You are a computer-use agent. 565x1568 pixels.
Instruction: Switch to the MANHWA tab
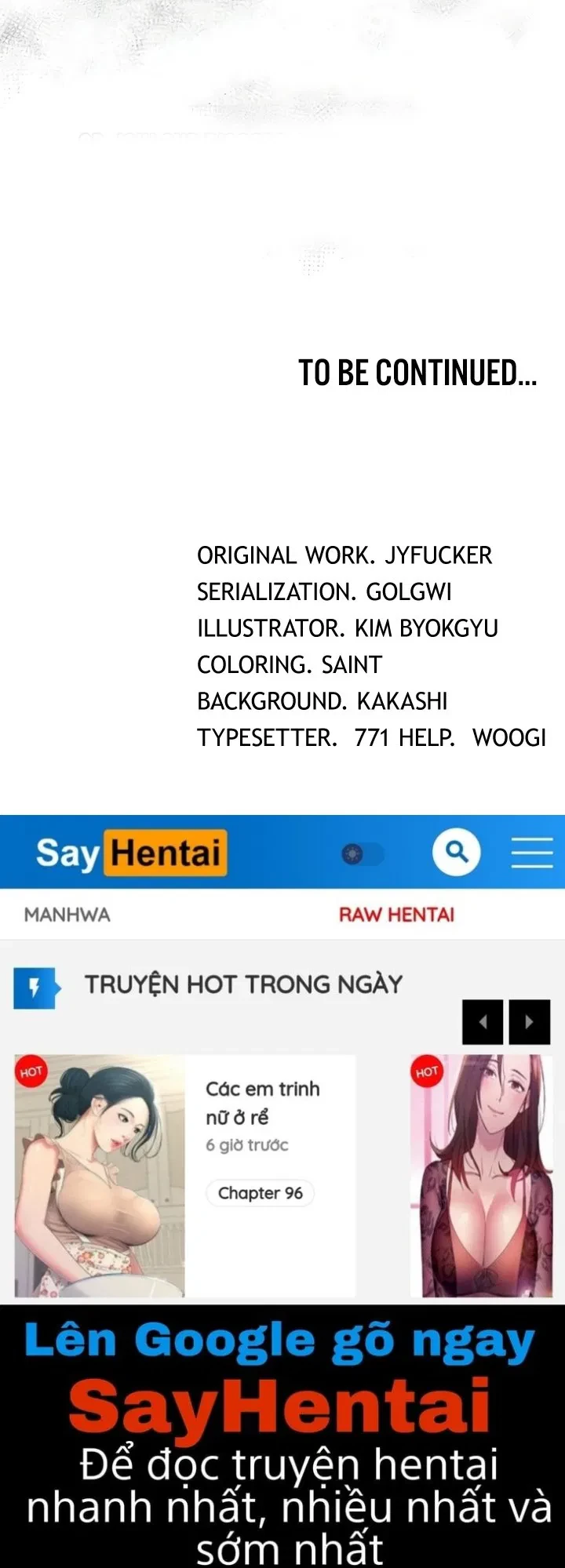(x=67, y=915)
